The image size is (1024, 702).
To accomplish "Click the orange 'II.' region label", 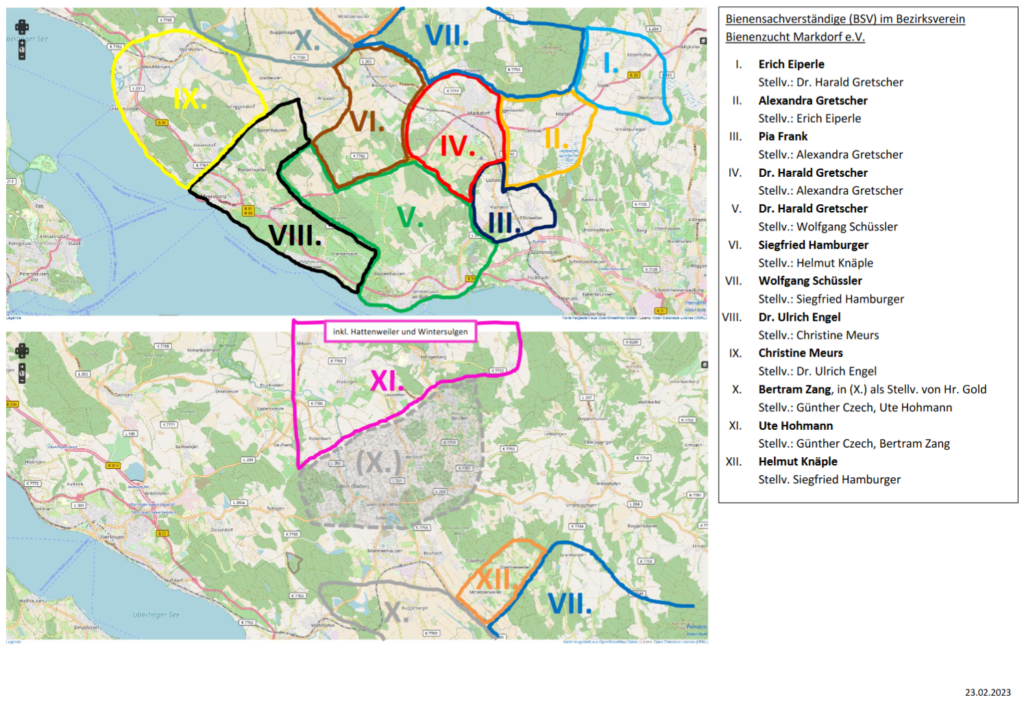I will pos(555,138).
